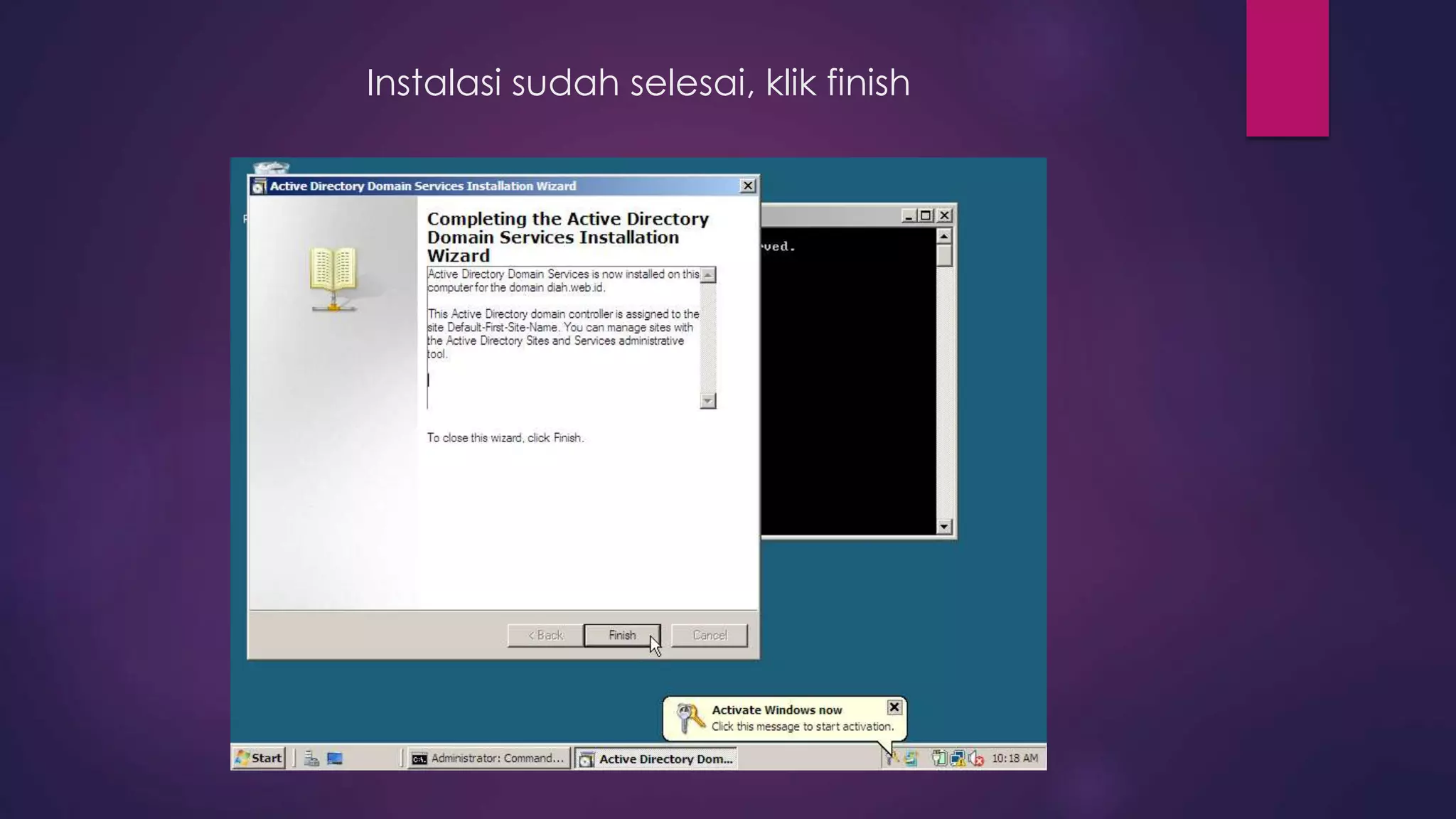The image size is (1456, 819).
Task: Click the muted volume tray icon
Action: [976, 759]
